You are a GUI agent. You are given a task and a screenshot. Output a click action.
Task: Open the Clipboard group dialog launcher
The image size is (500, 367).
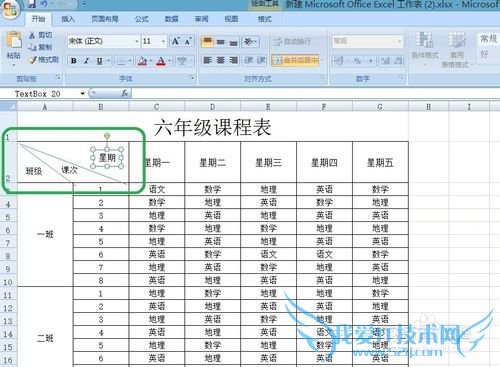pyautogui.click(x=58, y=78)
